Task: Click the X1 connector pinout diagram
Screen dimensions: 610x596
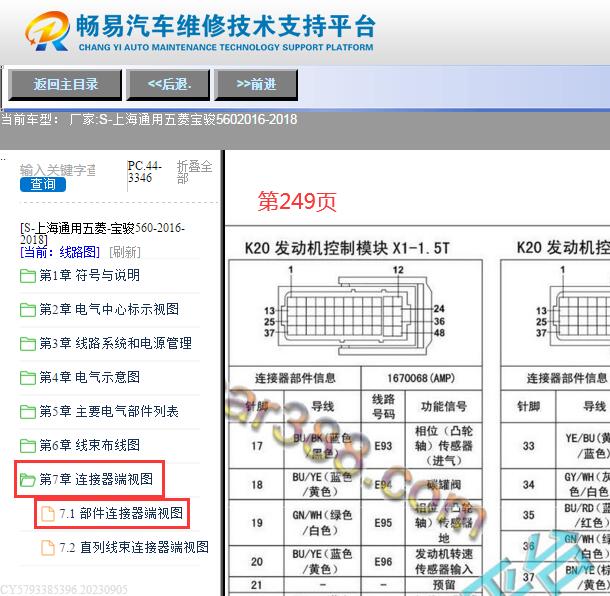Action: point(355,313)
